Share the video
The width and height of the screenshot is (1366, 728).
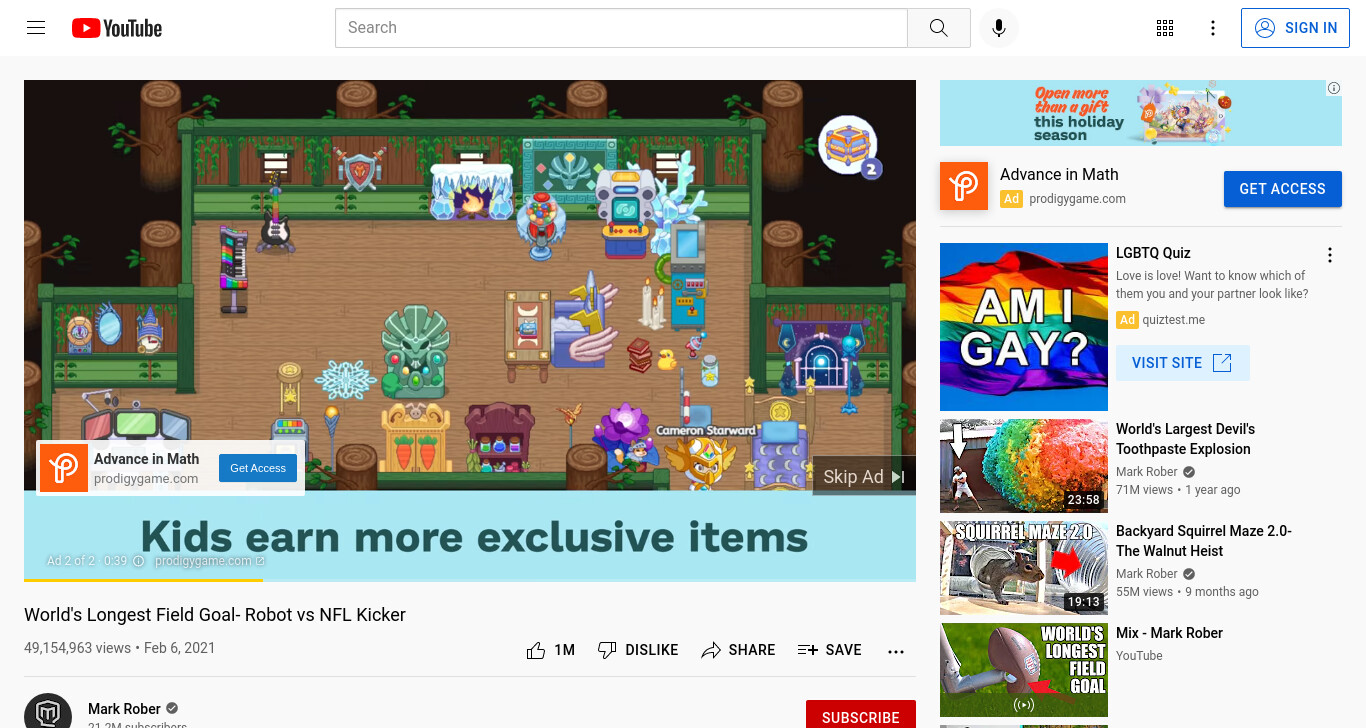738,650
